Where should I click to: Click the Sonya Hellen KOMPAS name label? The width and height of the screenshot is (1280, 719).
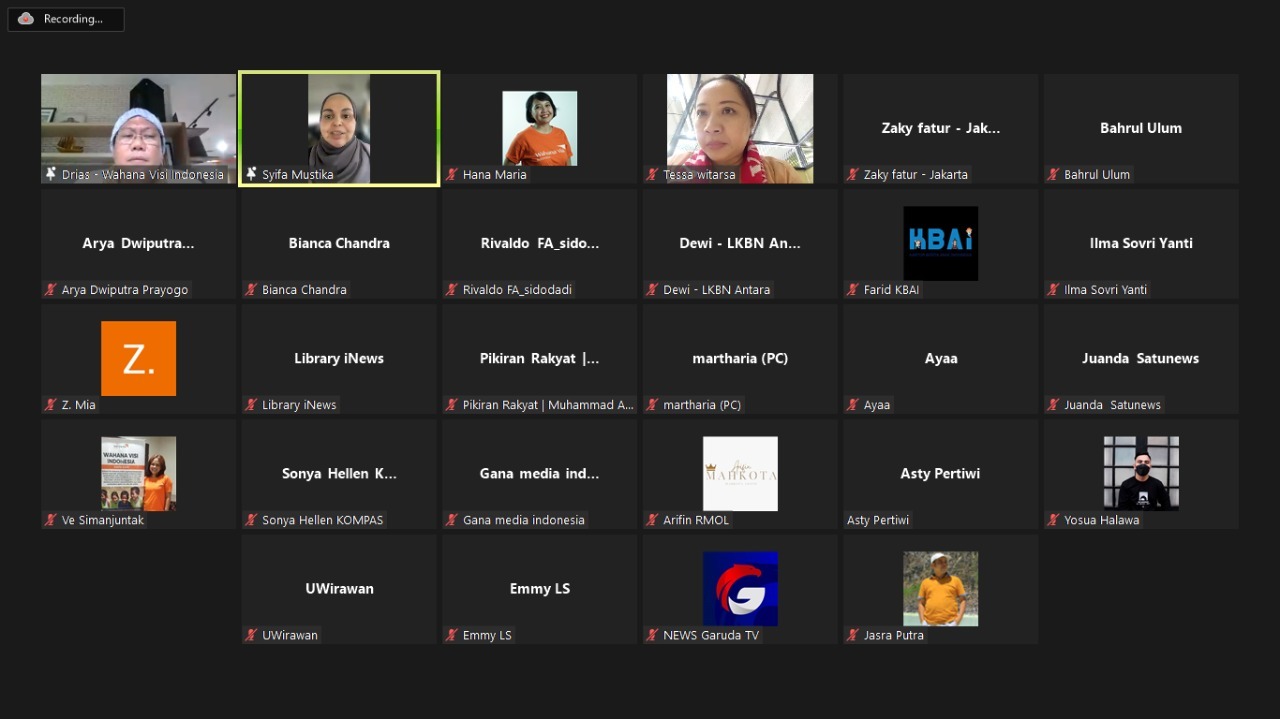click(x=322, y=520)
